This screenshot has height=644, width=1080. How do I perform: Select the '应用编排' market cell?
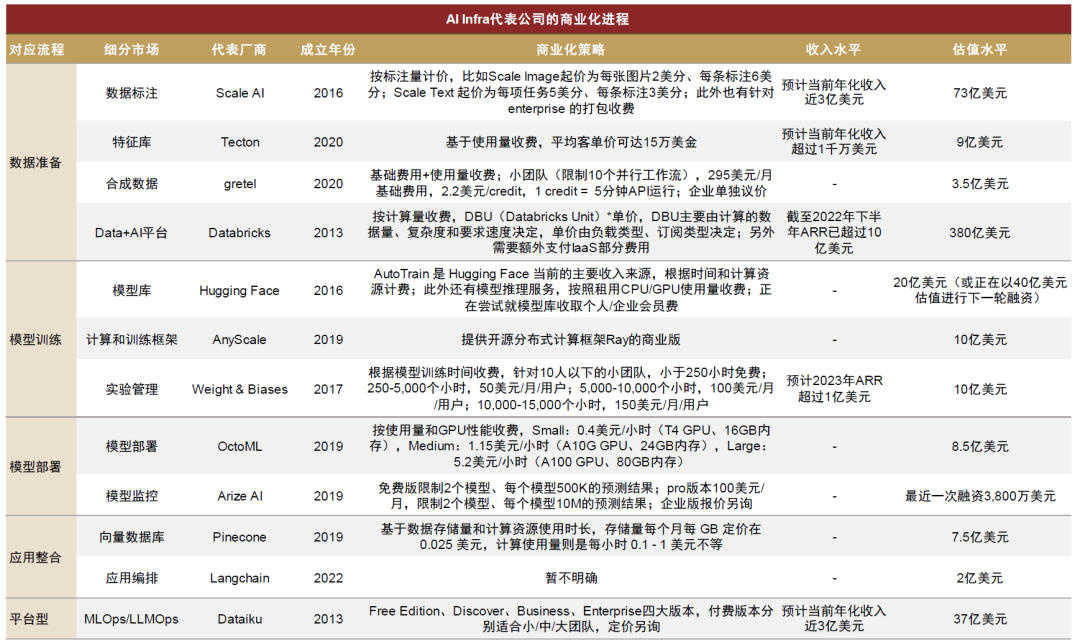tap(132, 578)
